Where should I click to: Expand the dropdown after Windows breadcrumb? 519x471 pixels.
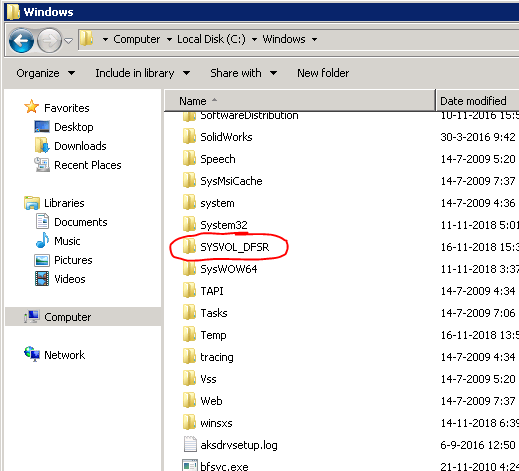[314, 40]
